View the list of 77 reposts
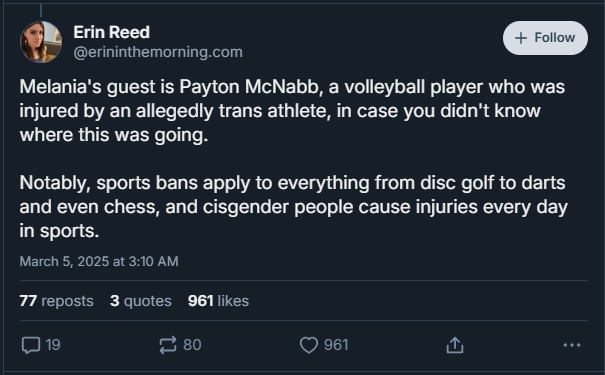This screenshot has width=605, height=375. pyautogui.click(x=56, y=301)
